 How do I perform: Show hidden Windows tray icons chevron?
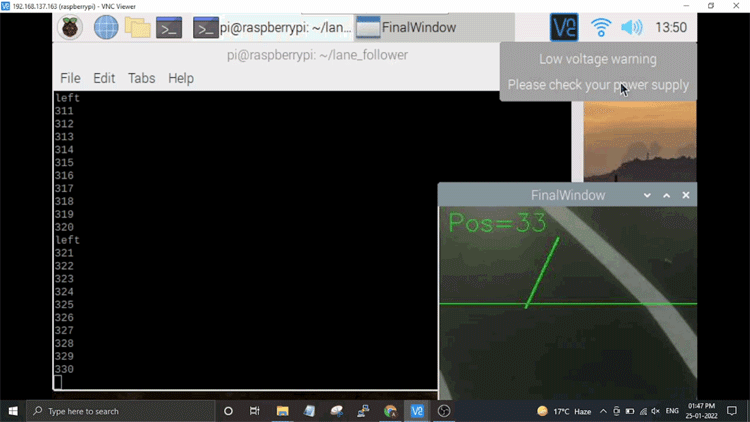pyautogui.click(x=603, y=411)
